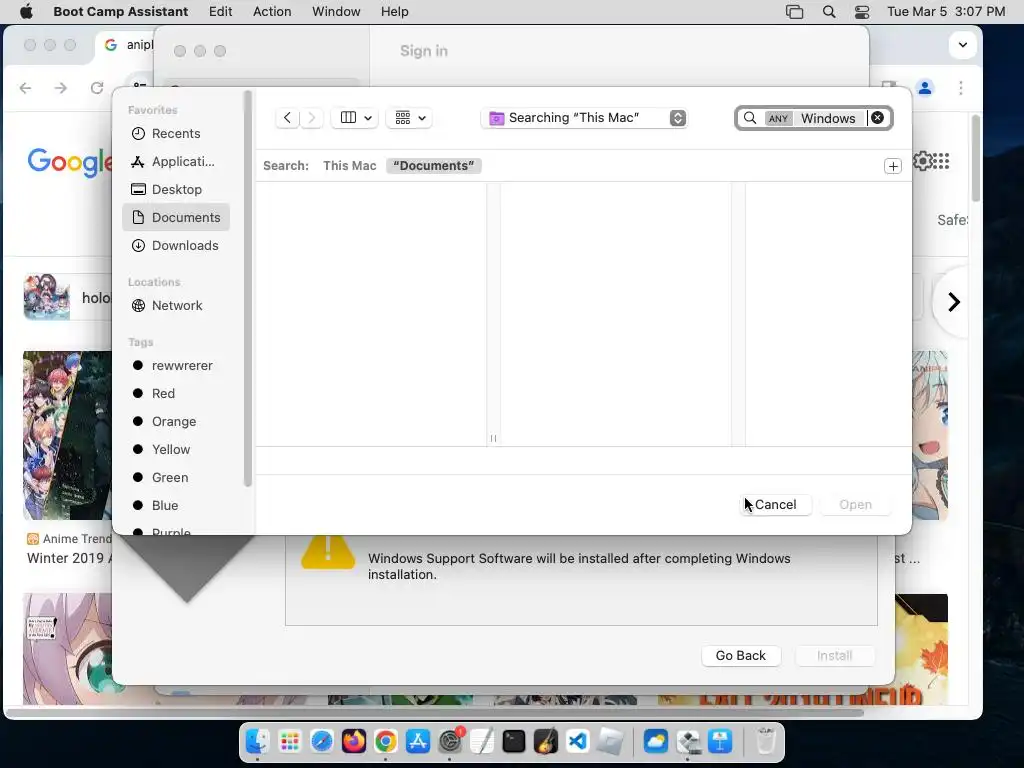The width and height of the screenshot is (1024, 768).
Task: Open Trash from the Dock
Action: click(765, 742)
